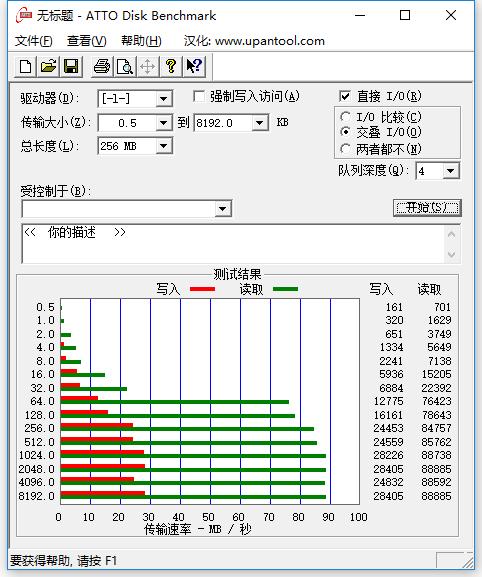
Task: Click the write value 24453 for 256.0
Action: (x=388, y=428)
